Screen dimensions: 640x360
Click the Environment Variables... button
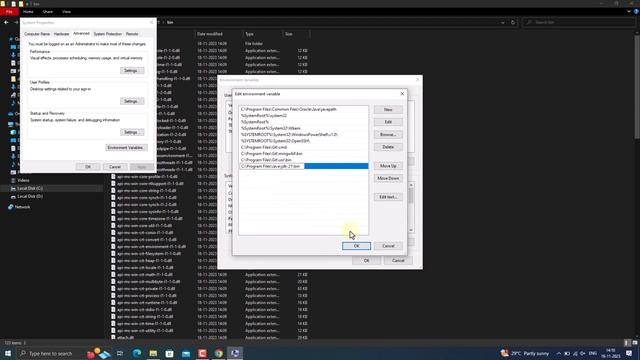tap(126, 147)
